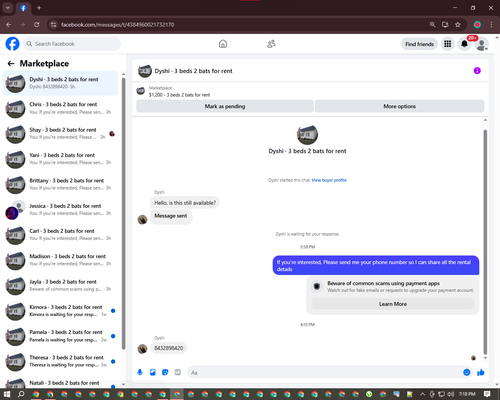The image size is (500, 400).
Task: Click the browser reload icon
Action: click(37, 25)
